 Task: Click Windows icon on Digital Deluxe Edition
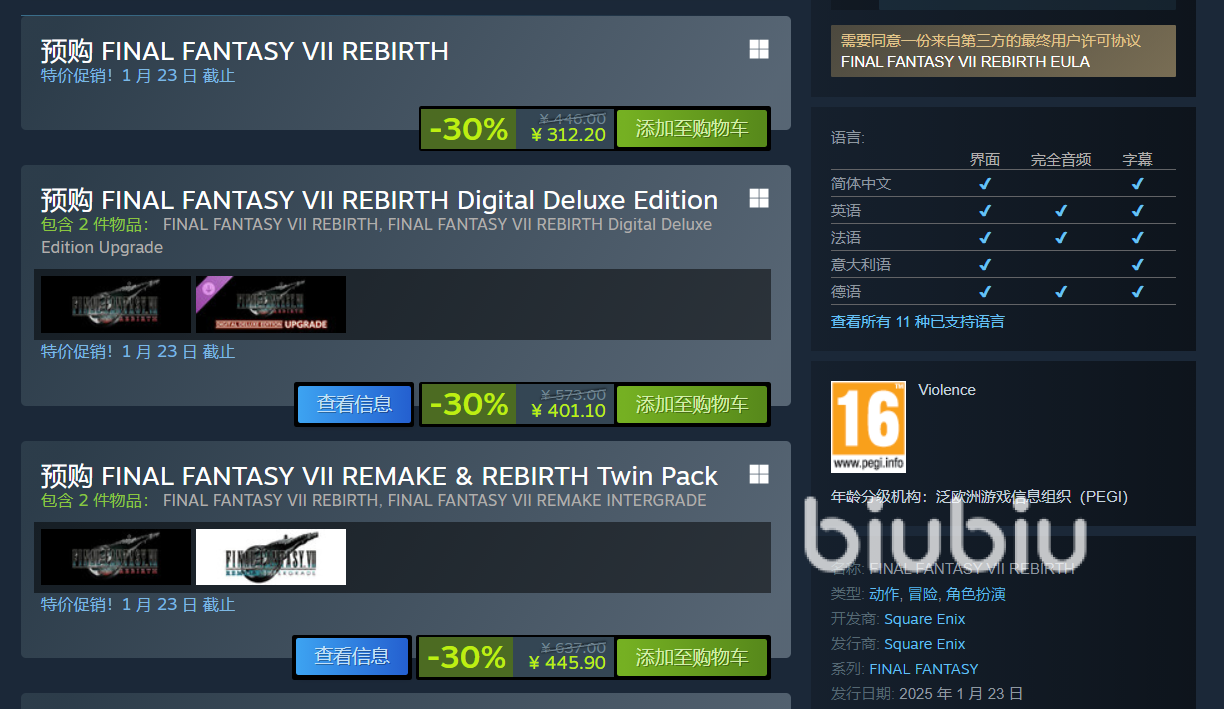(759, 198)
